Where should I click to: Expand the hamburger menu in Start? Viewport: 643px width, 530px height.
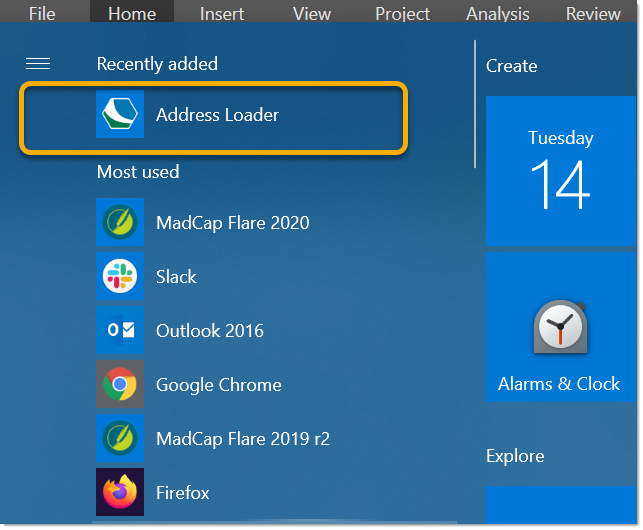click(38, 64)
